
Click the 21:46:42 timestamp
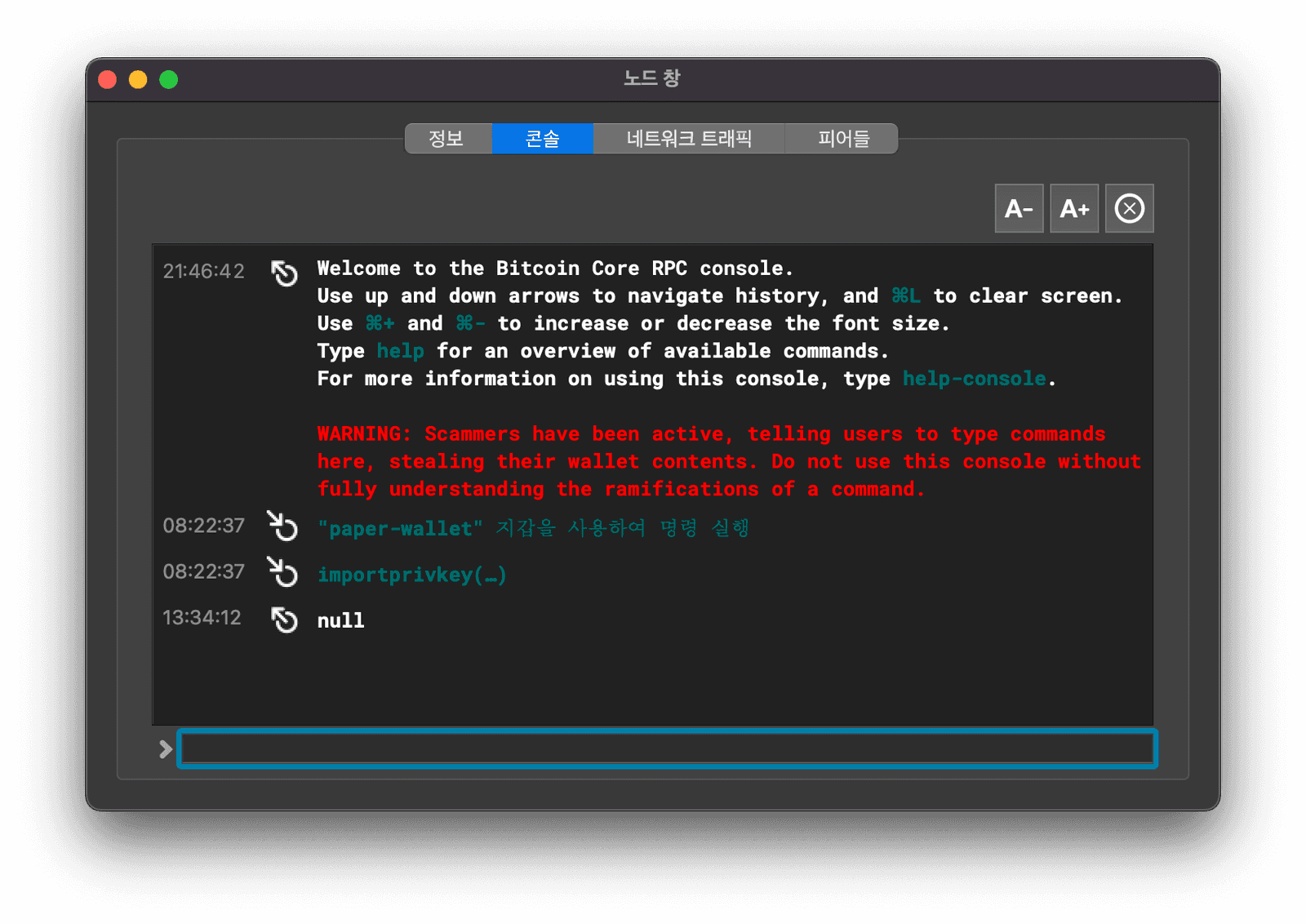click(204, 271)
